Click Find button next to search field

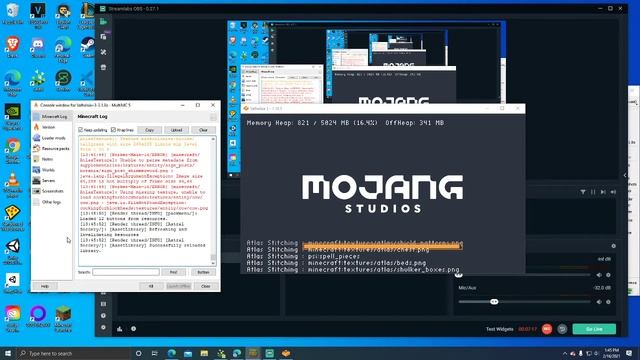click(x=173, y=272)
